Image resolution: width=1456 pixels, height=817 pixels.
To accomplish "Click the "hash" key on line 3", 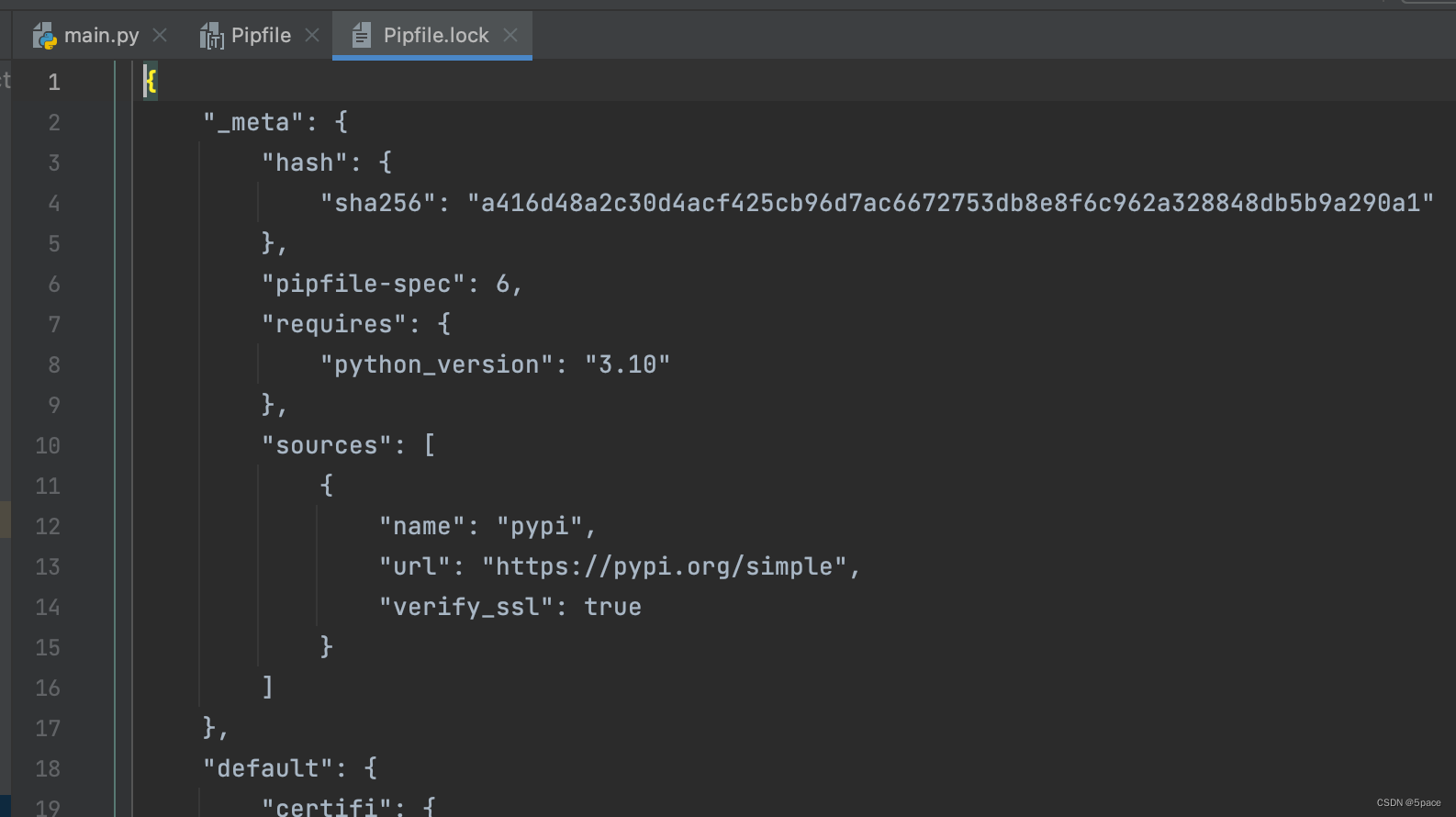I will pos(305,162).
